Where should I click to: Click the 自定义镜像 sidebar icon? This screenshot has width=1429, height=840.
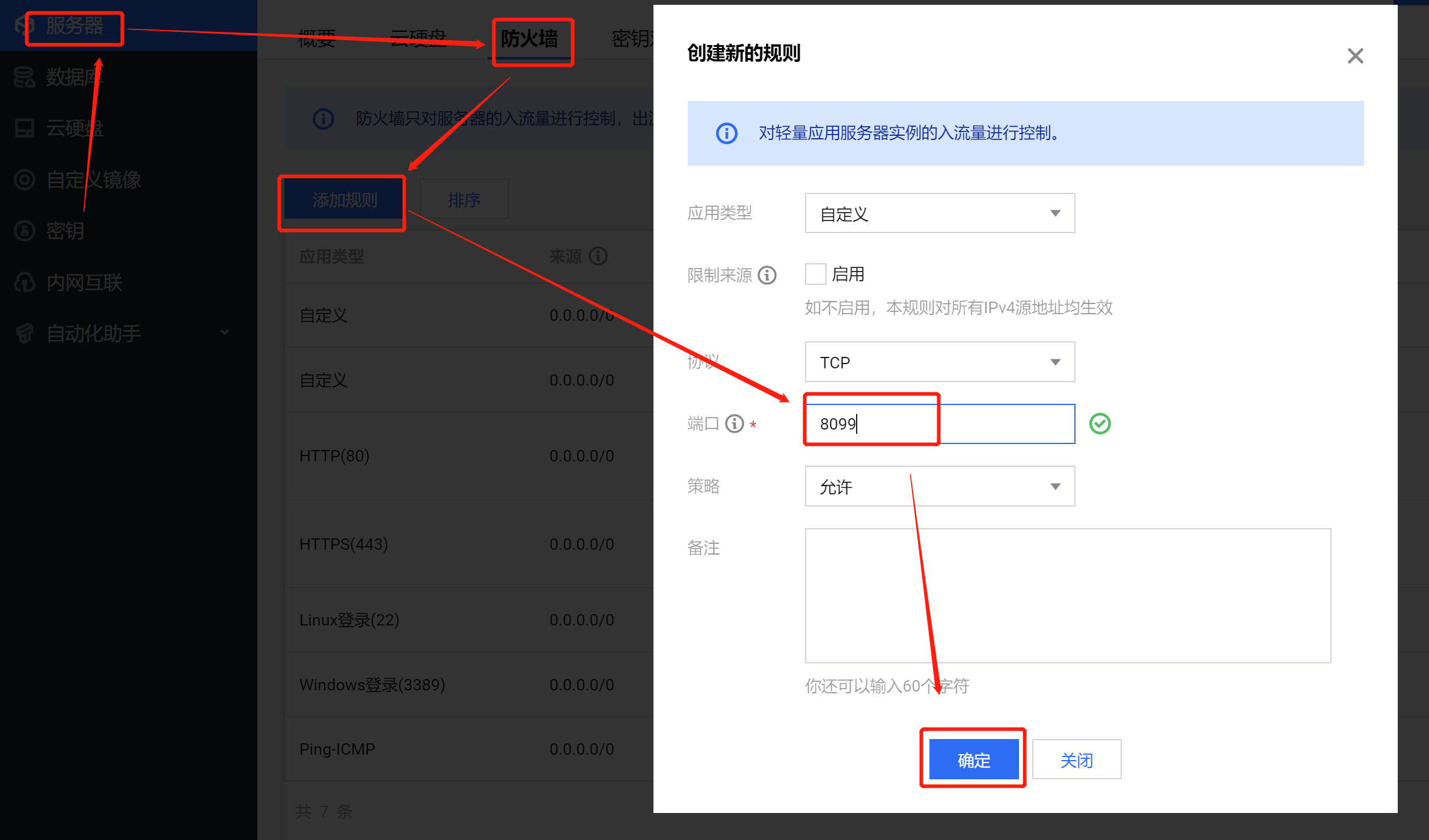(x=24, y=180)
